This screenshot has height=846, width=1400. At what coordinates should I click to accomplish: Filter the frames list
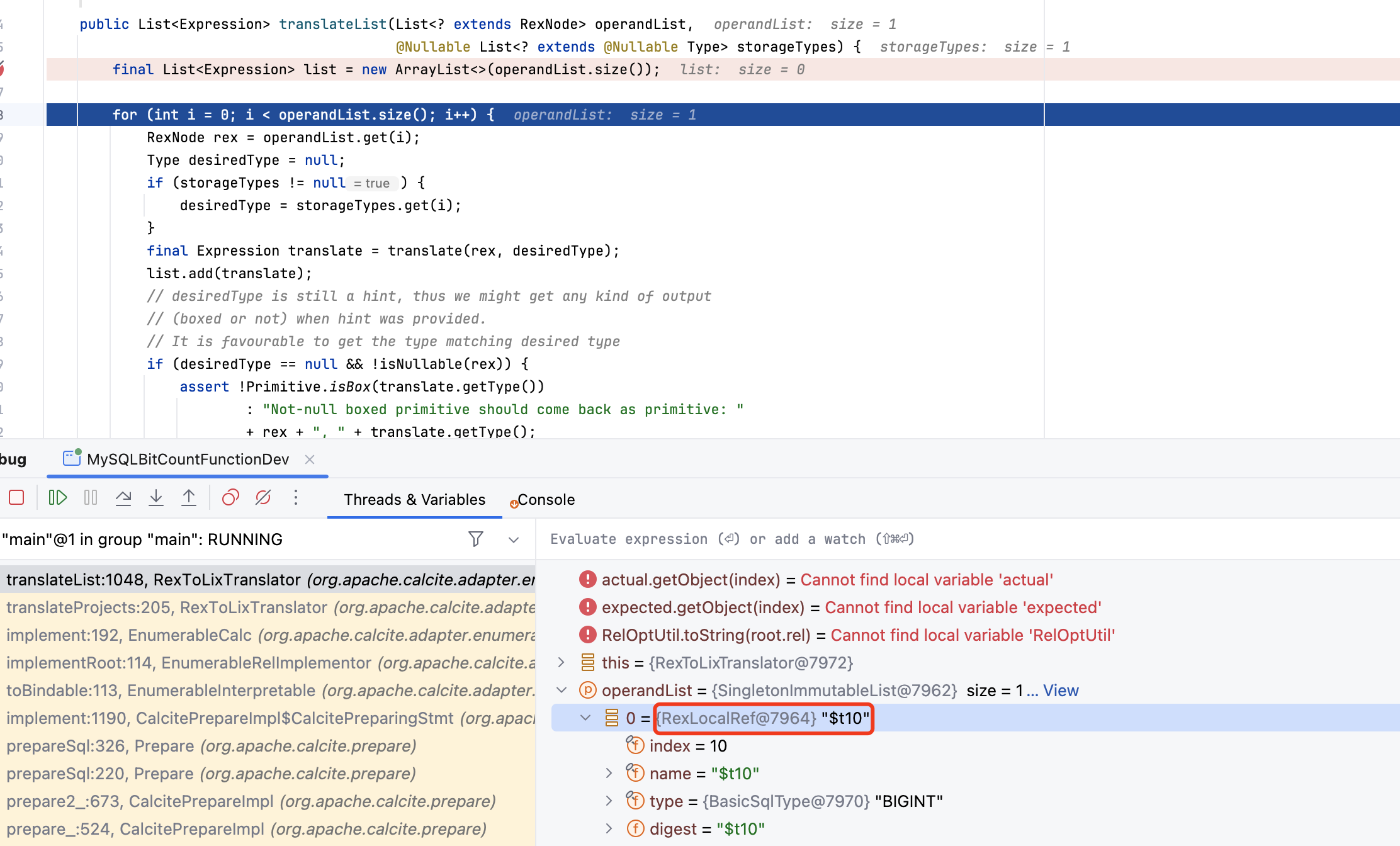click(476, 539)
